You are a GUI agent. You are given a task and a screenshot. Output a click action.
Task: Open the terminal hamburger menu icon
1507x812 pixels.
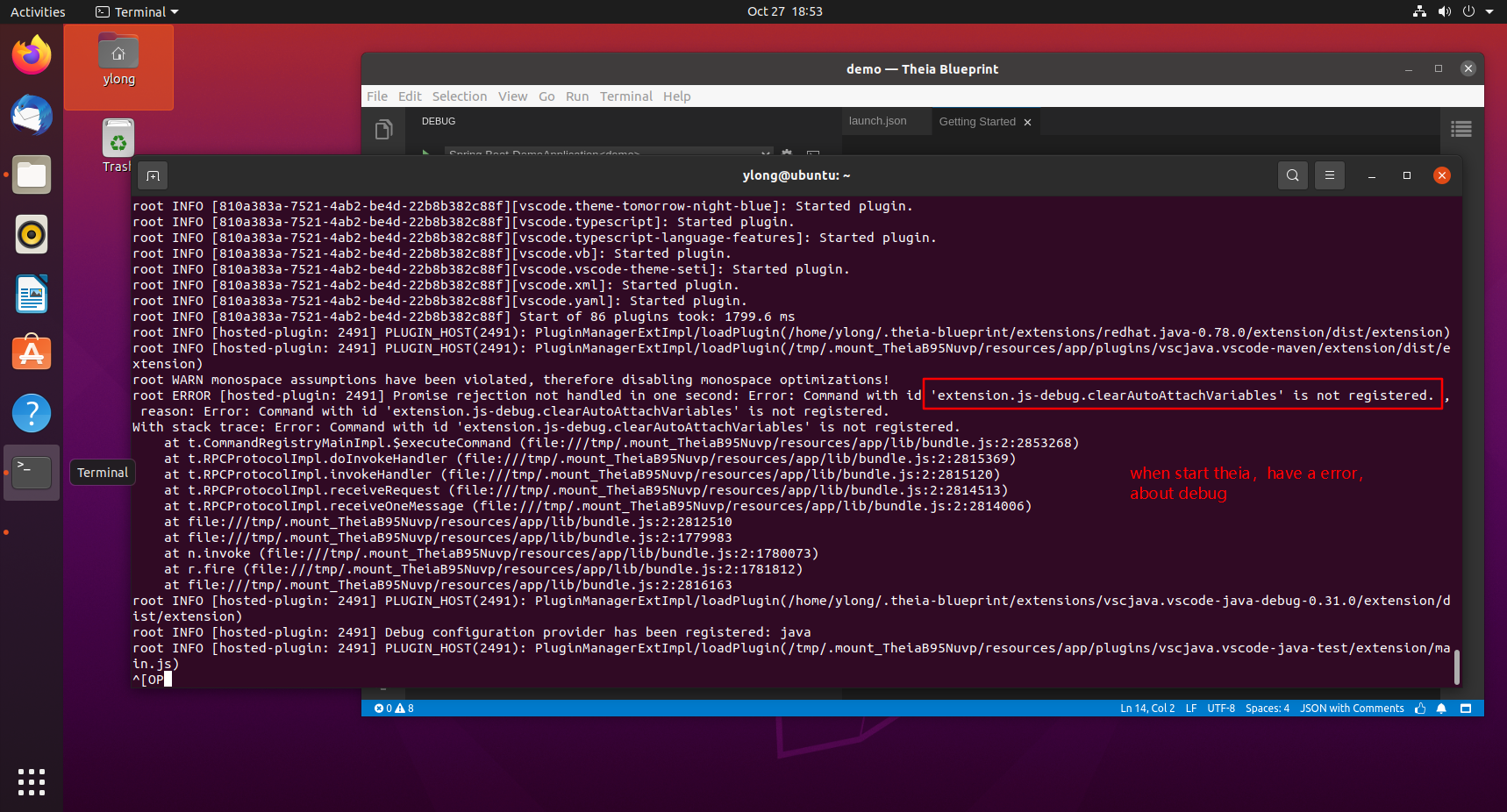click(1329, 175)
